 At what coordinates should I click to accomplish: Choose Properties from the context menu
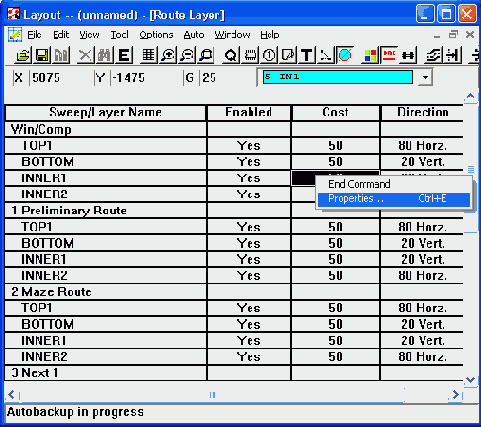(394, 199)
